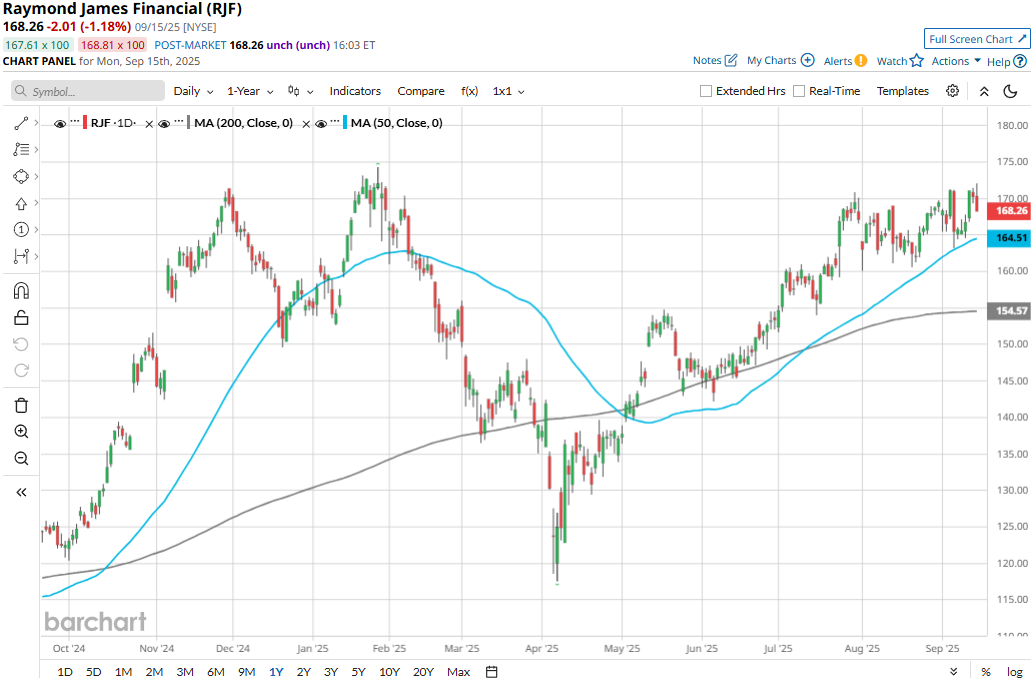
Task: Open the Full Screen Chart button
Action: [x=977, y=39]
